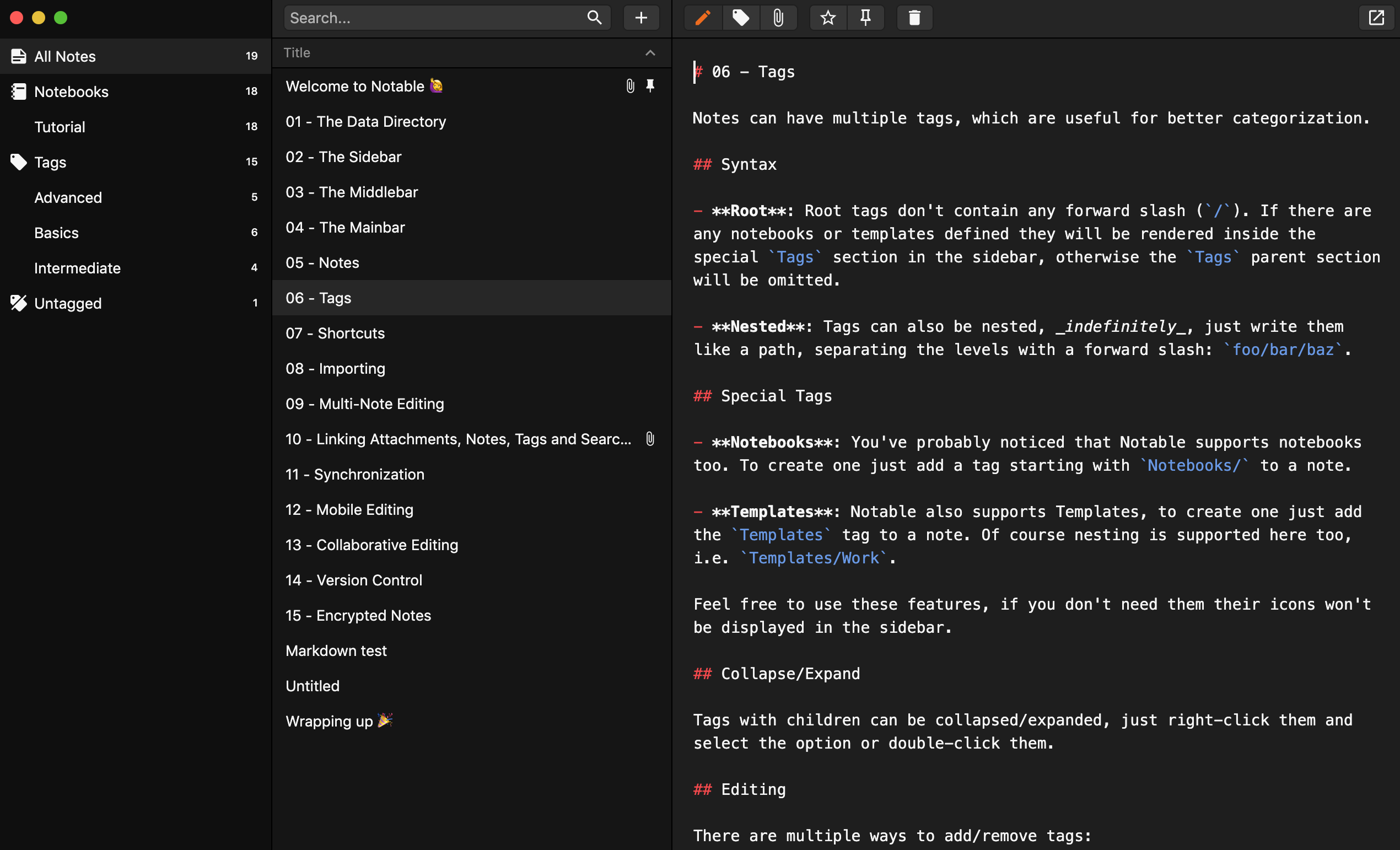Switch to the All Notes view
This screenshot has height=850, width=1400.
click(x=65, y=56)
